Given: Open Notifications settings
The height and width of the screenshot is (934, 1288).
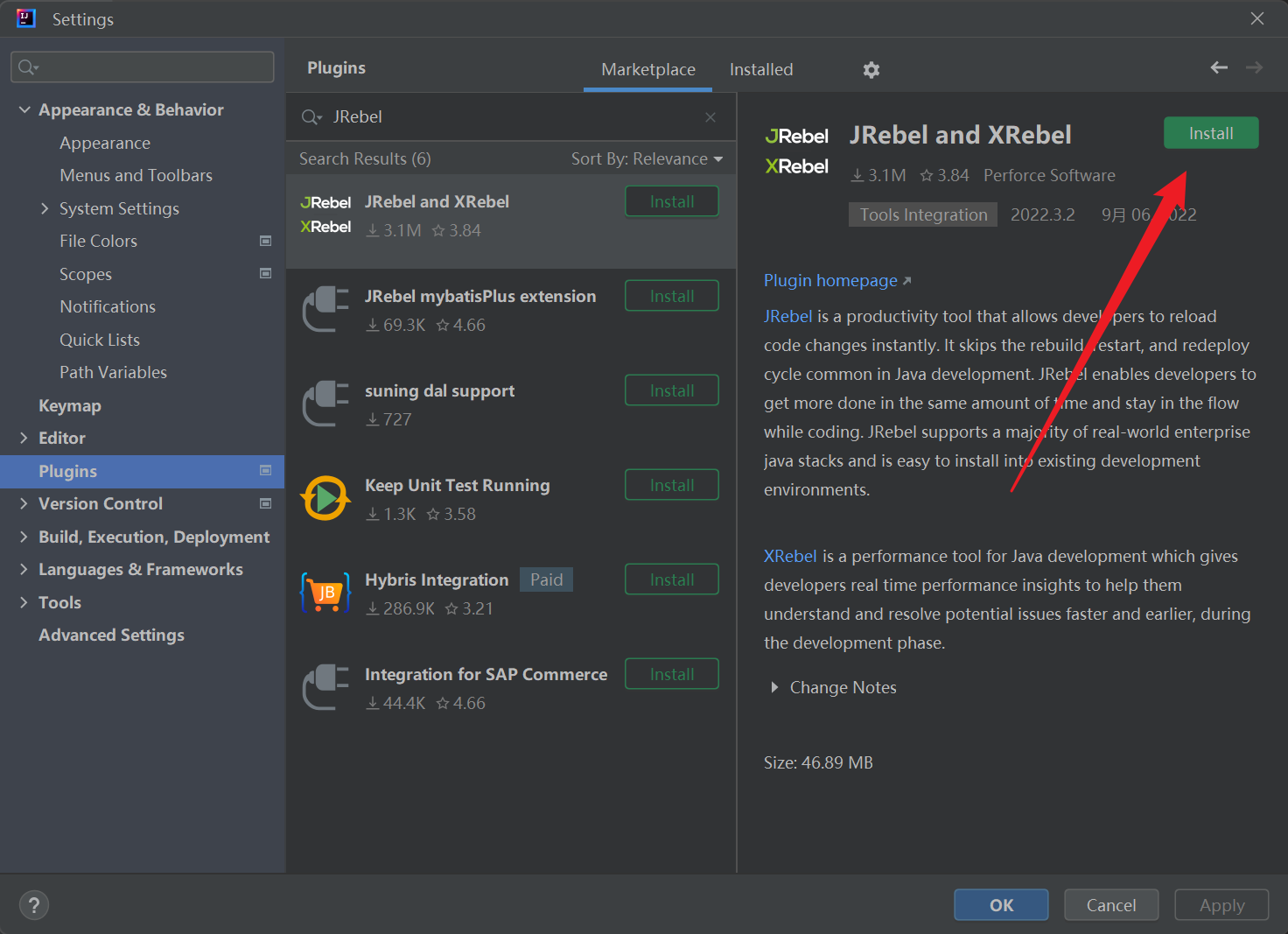Looking at the screenshot, I should 108,306.
